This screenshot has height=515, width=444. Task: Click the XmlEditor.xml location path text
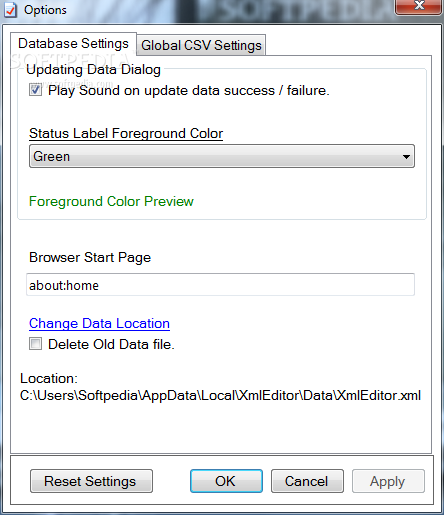tap(220, 395)
